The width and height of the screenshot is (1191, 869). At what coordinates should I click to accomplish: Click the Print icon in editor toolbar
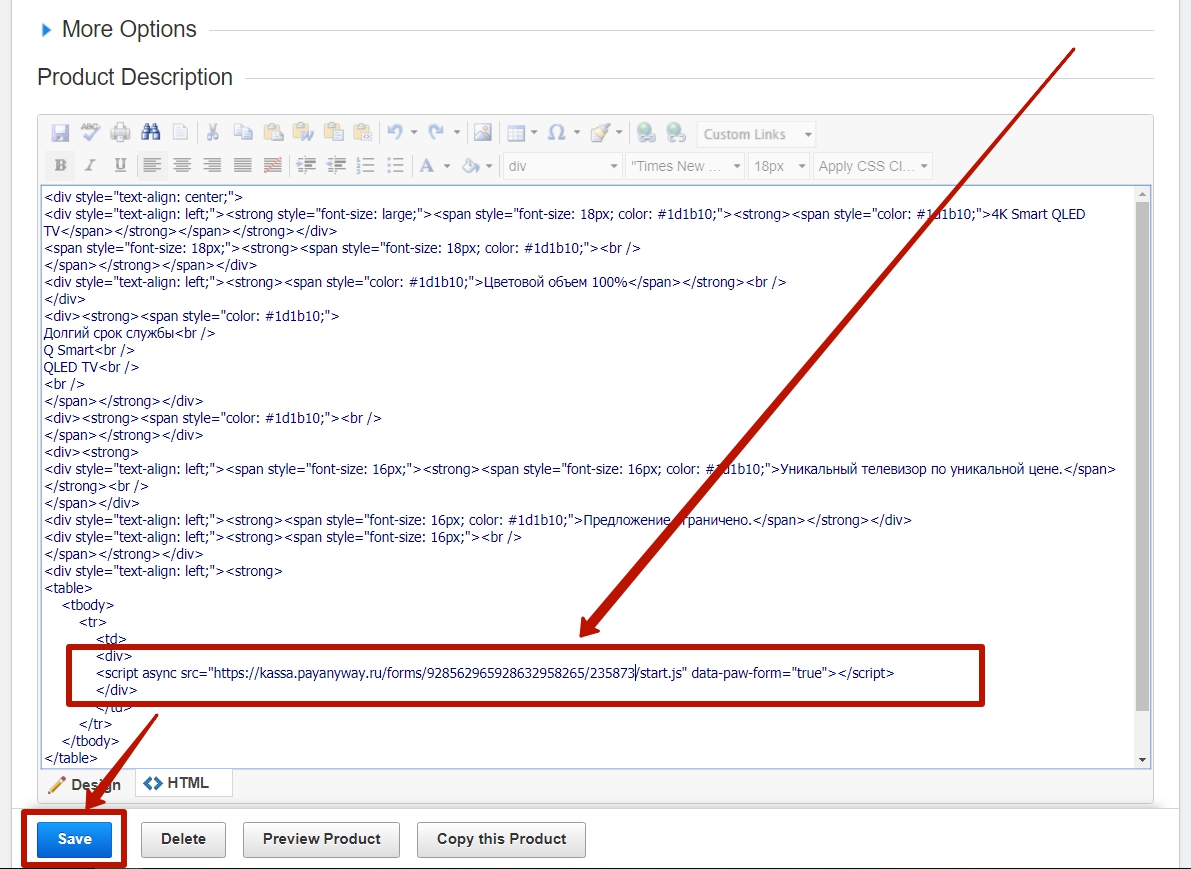pyautogui.click(x=120, y=133)
